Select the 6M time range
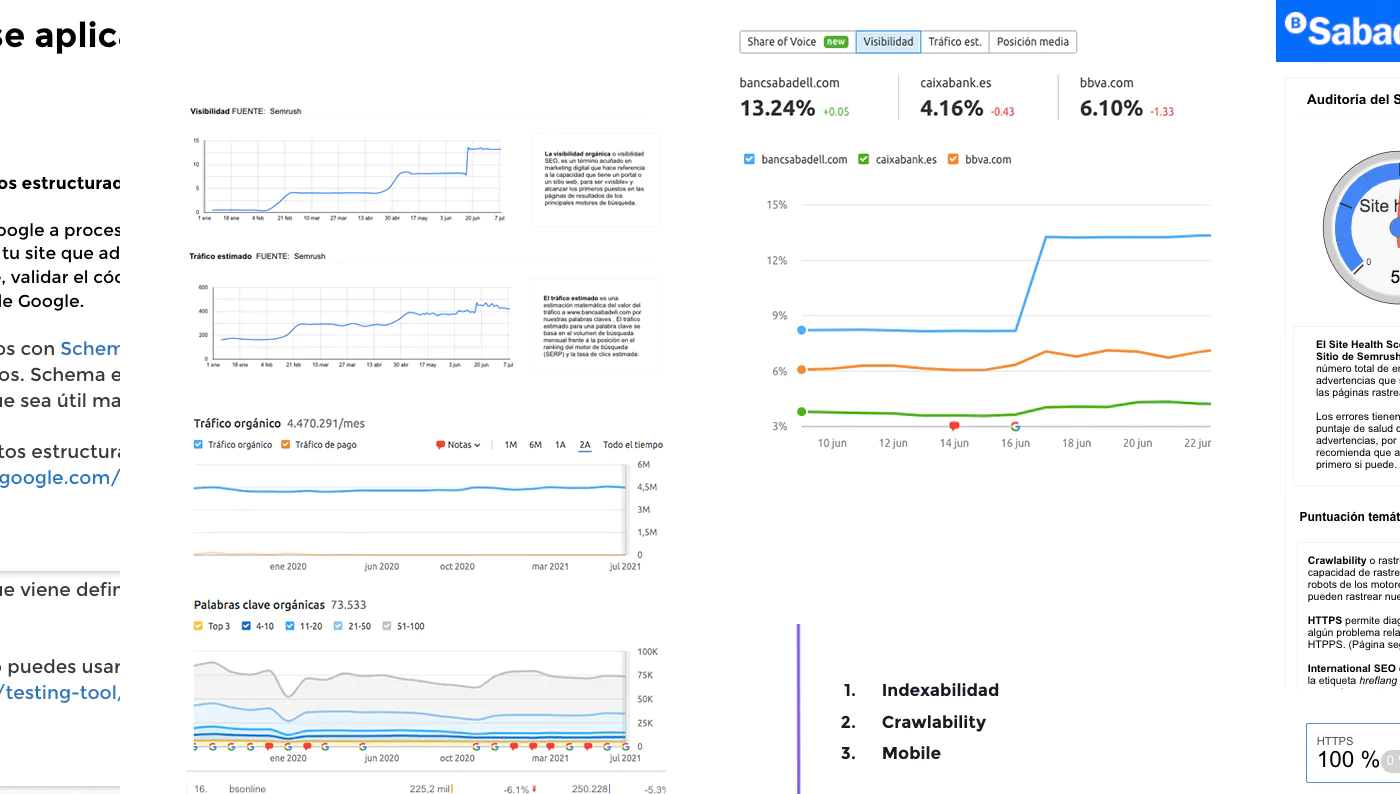 point(536,445)
